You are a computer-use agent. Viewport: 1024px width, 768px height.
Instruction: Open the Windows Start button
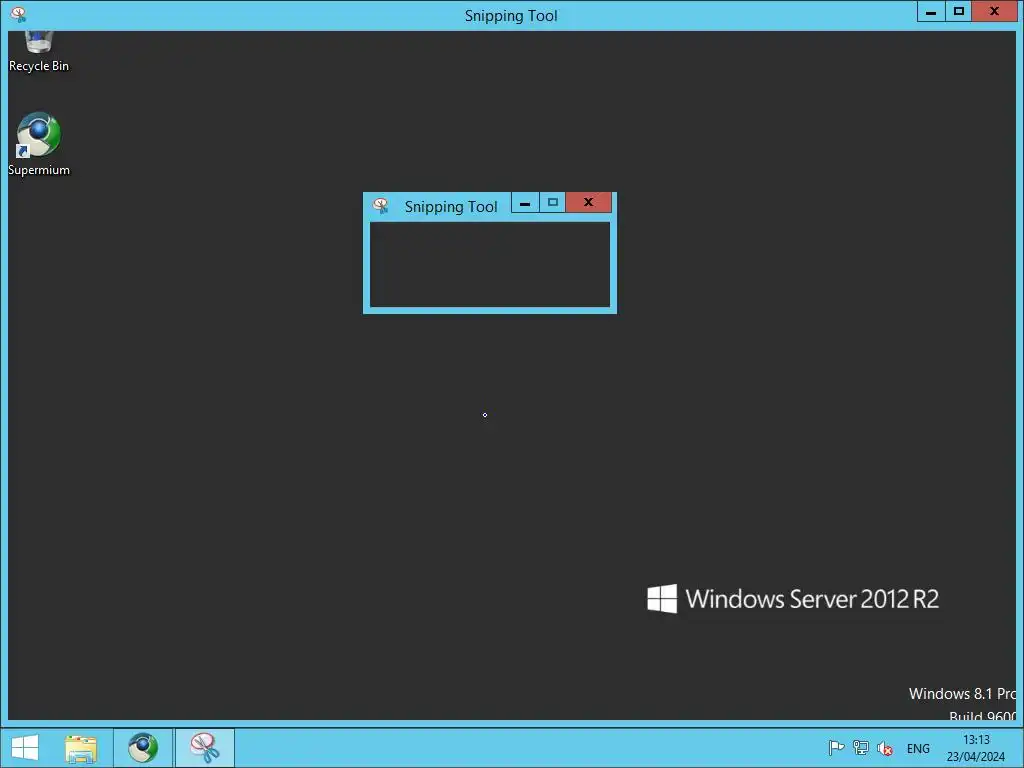coord(25,748)
